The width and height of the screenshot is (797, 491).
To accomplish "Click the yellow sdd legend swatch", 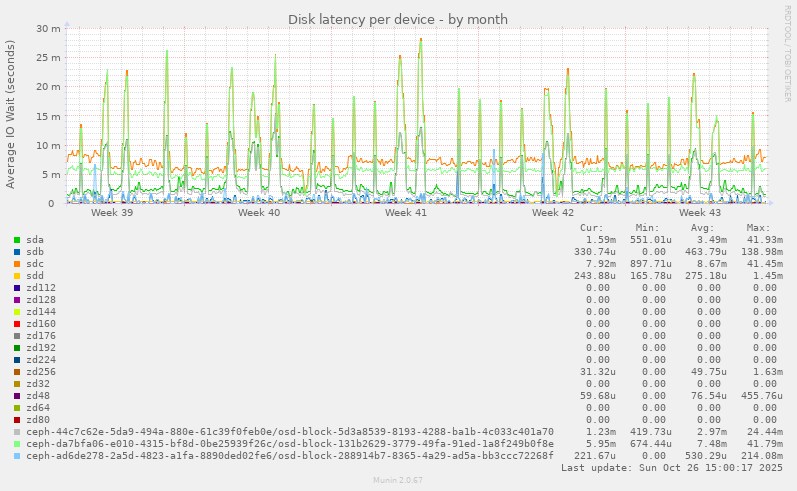I will (17, 276).
